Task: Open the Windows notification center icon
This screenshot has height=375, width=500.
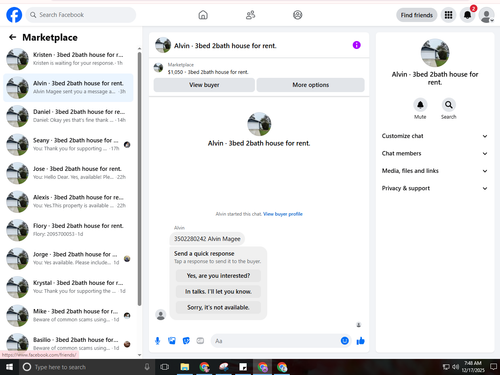Action: tap(493, 367)
